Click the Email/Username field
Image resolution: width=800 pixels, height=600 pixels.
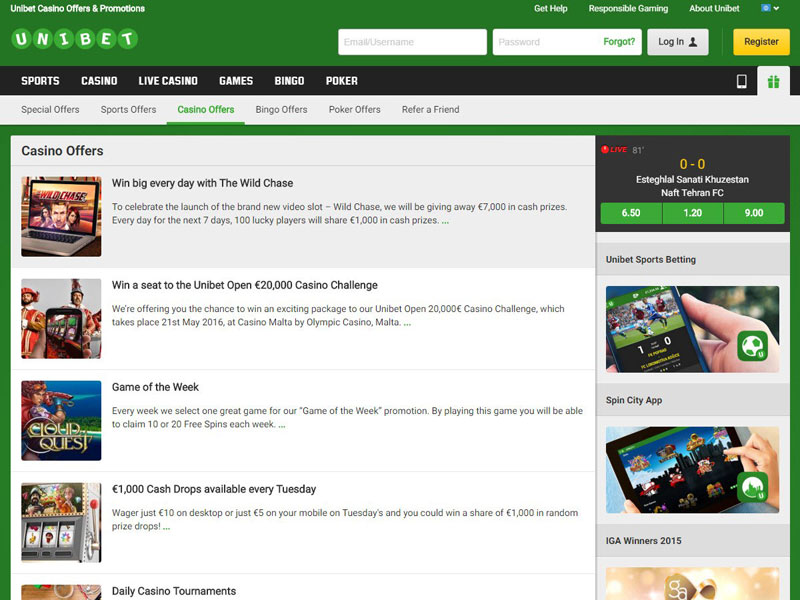pos(412,42)
